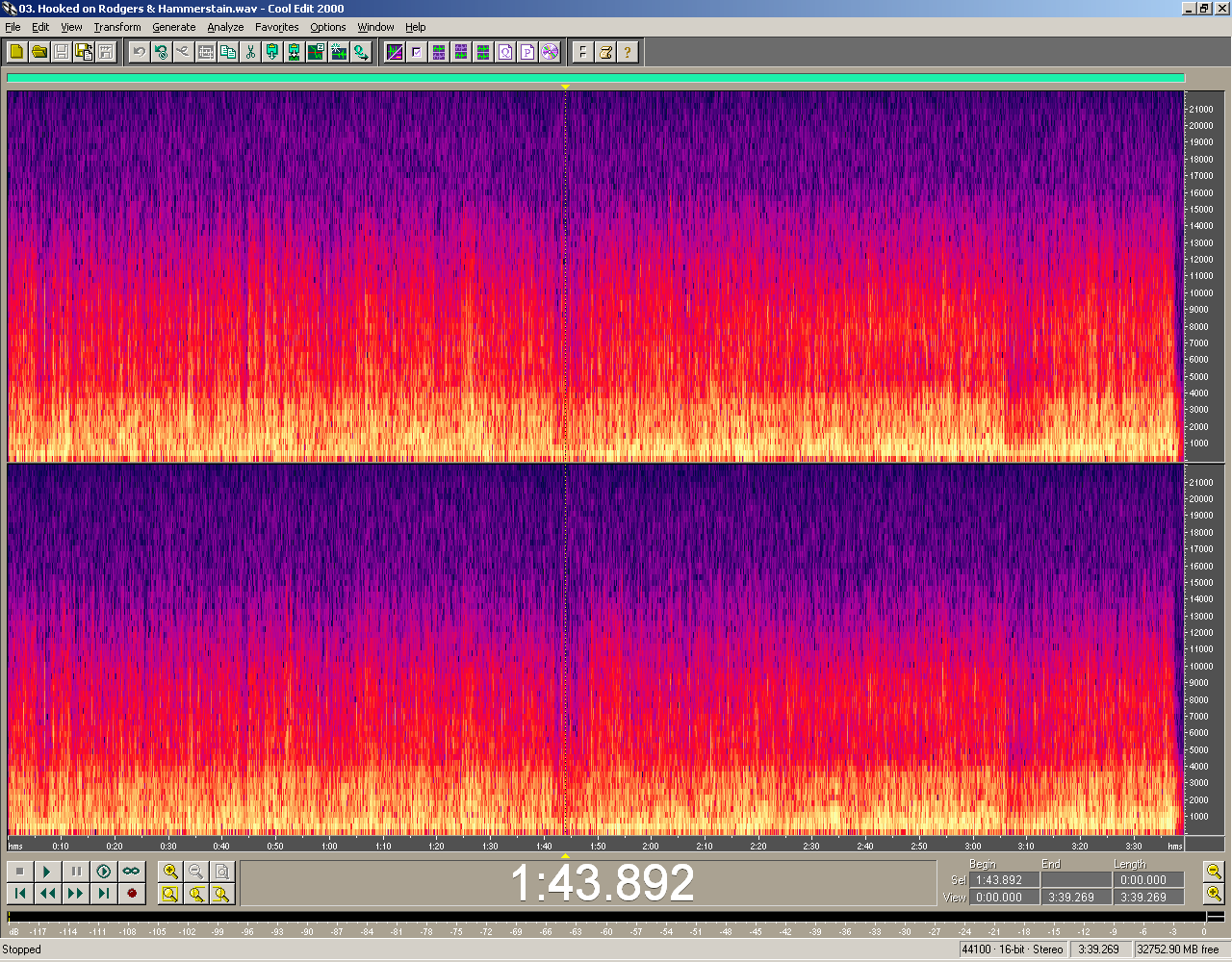1232x962 pixels.
Task: Open the Options menu
Action: pos(327,27)
